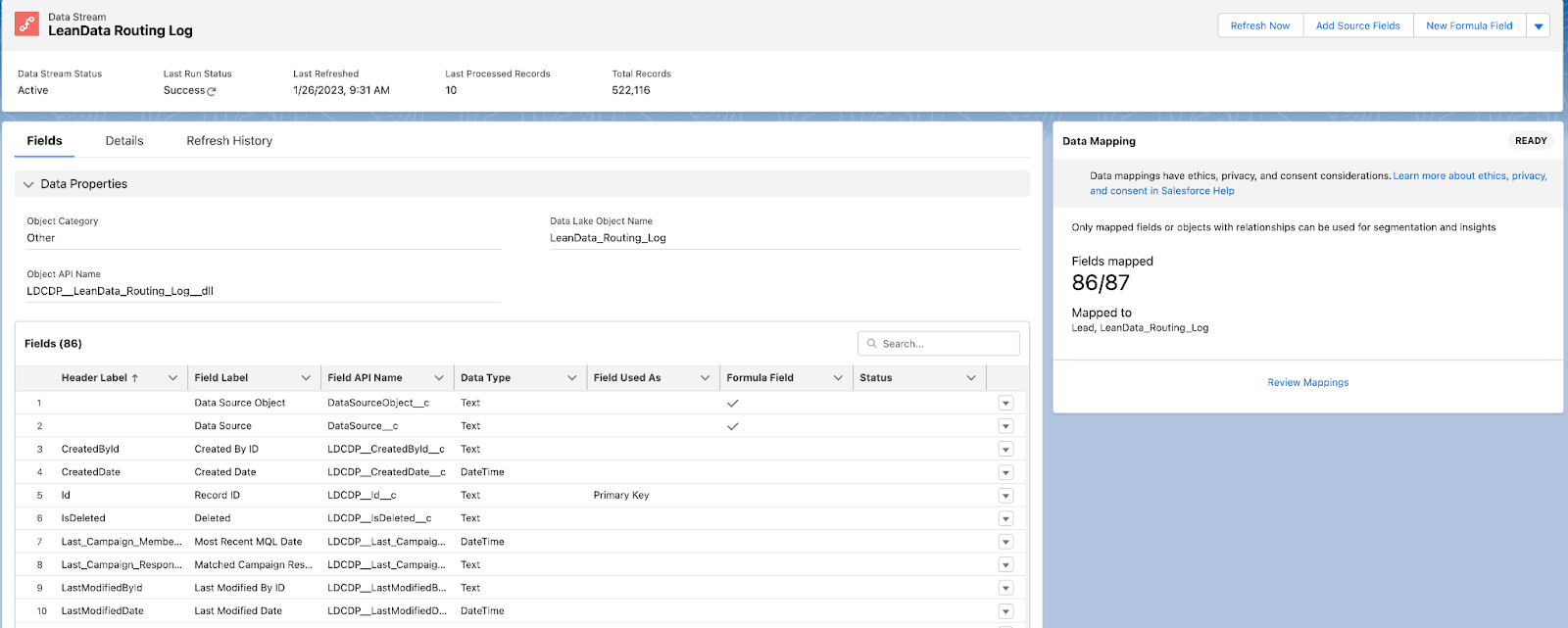Sort by Header Label using the arrow icon
The height and width of the screenshot is (628, 1568).
tap(135, 378)
